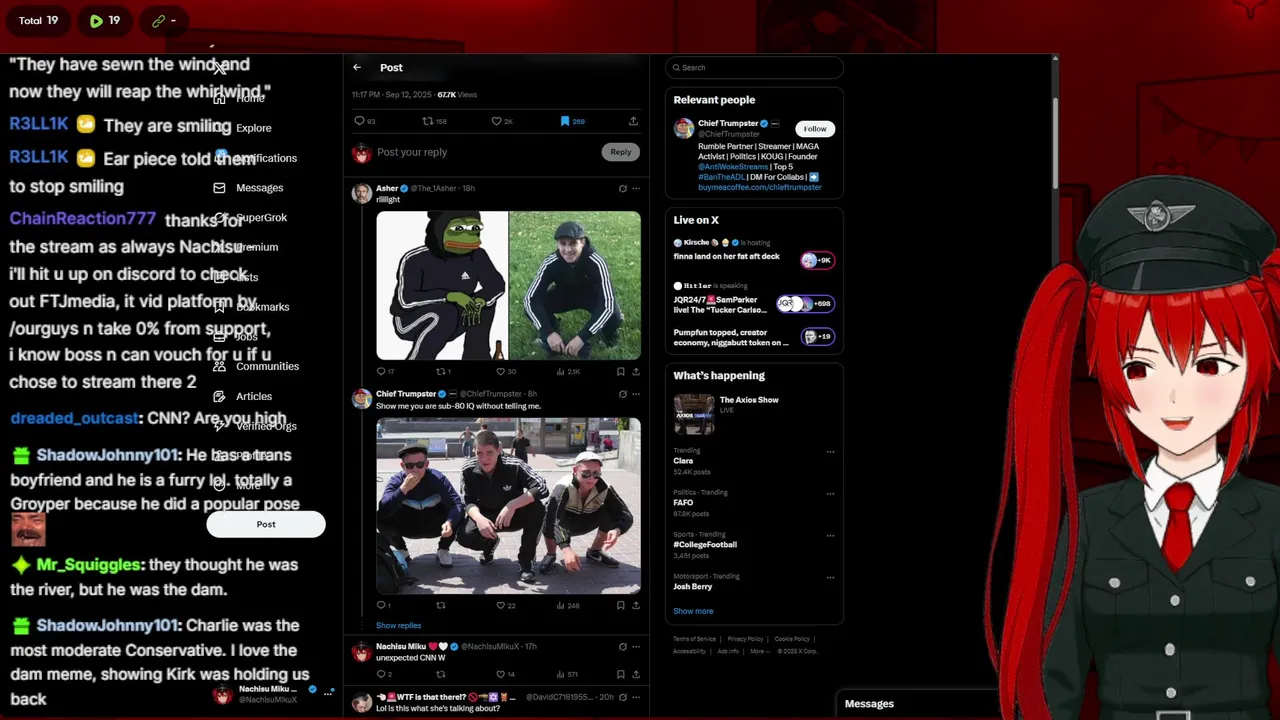The height and width of the screenshot is (720, 1280).
Task: View analytics on Nachisu Miku's post (571)
Action: pos(567,674)
